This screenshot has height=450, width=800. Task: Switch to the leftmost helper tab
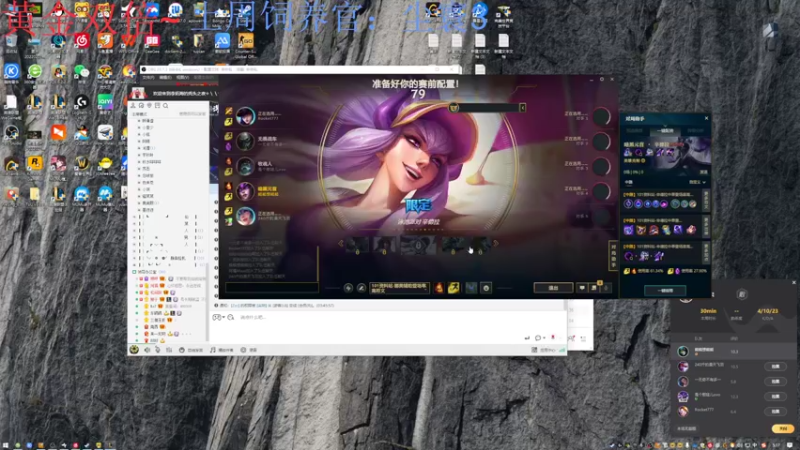click(x=635, y=131)
